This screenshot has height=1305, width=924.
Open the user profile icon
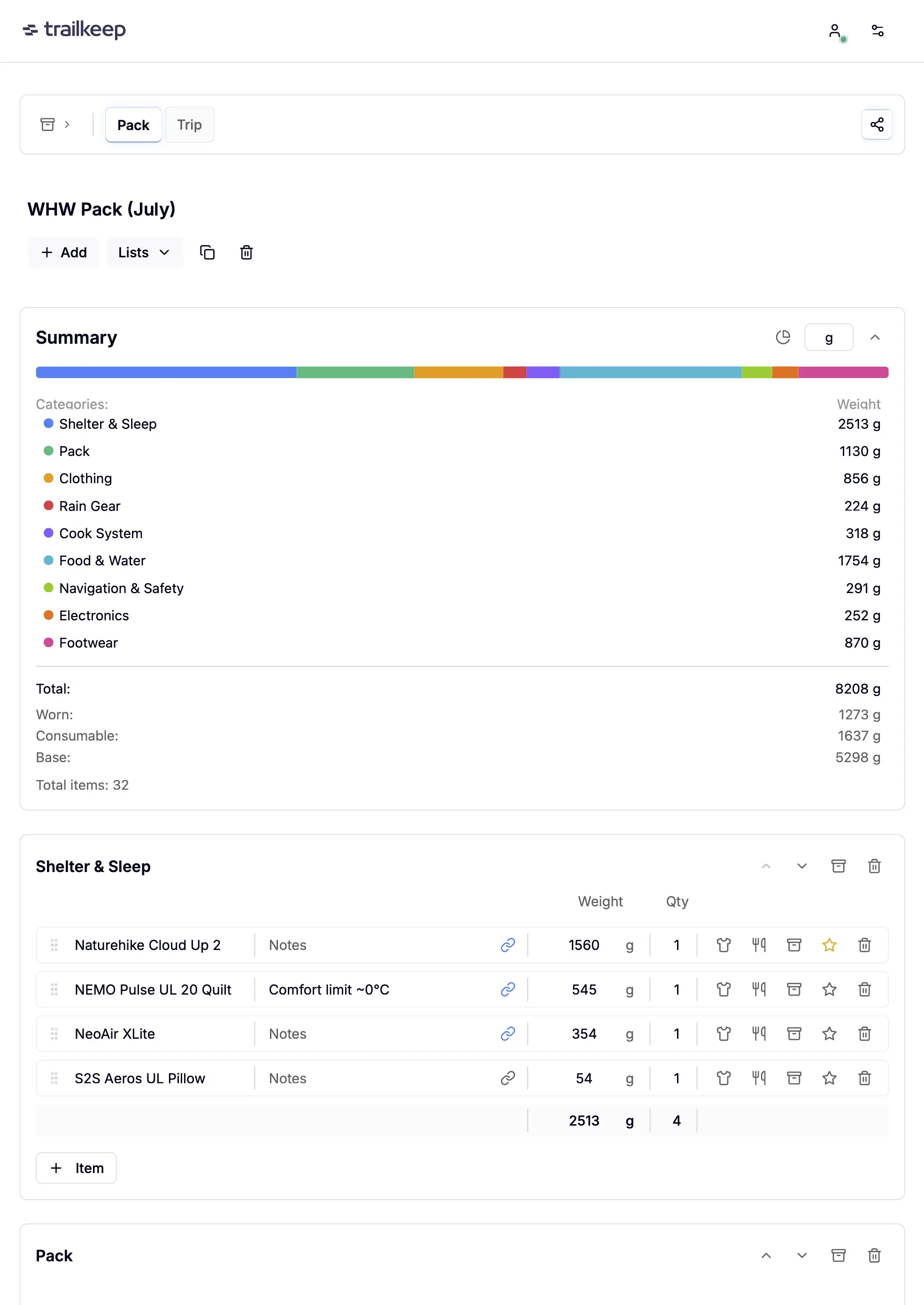[834, 31]
